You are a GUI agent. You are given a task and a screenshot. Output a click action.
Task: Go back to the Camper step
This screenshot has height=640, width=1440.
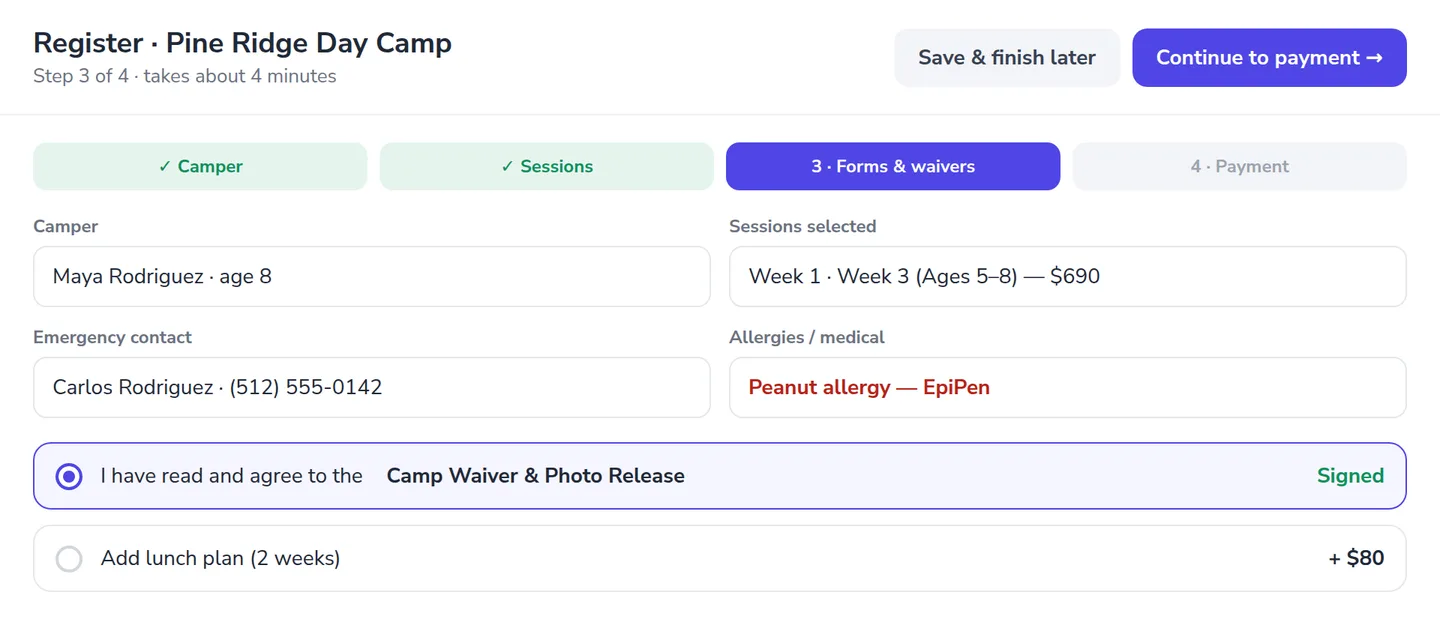(x=200, y=166)
